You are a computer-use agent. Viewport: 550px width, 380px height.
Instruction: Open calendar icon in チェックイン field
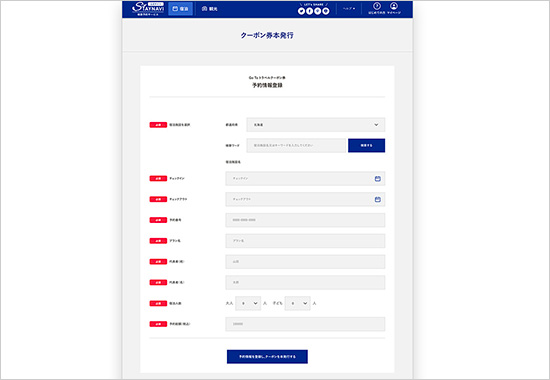coord(378,179)
